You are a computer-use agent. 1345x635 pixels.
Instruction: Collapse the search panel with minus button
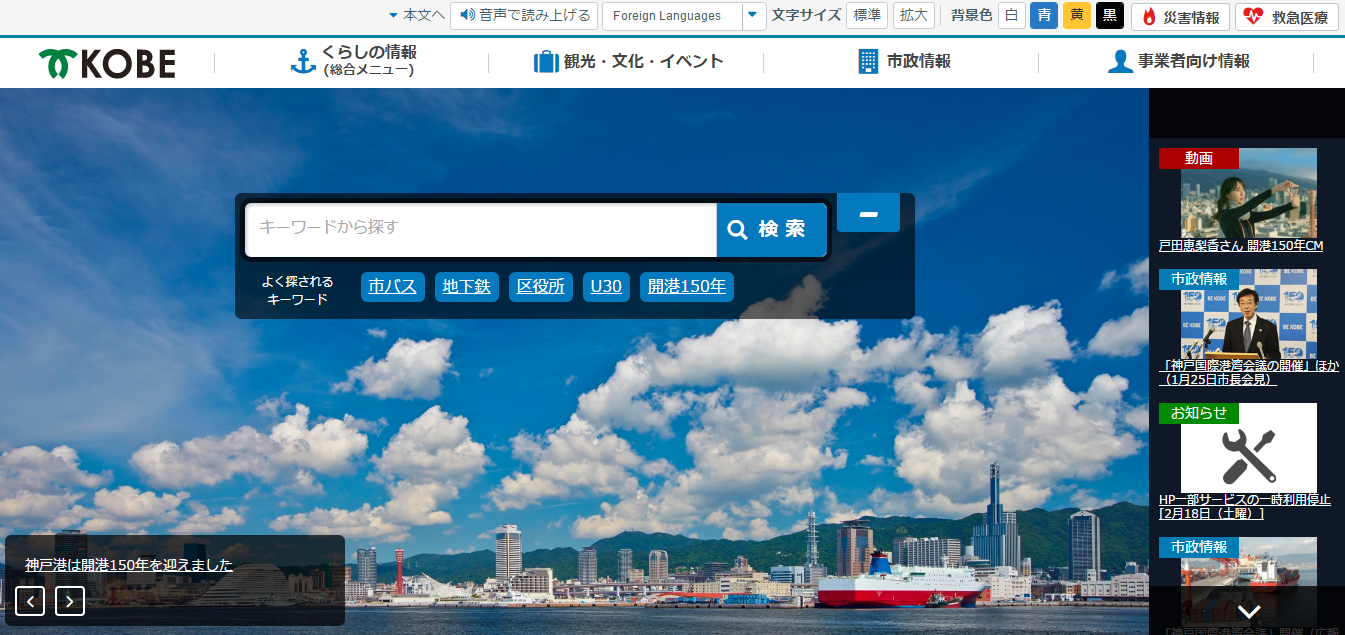tap(868, 213)
